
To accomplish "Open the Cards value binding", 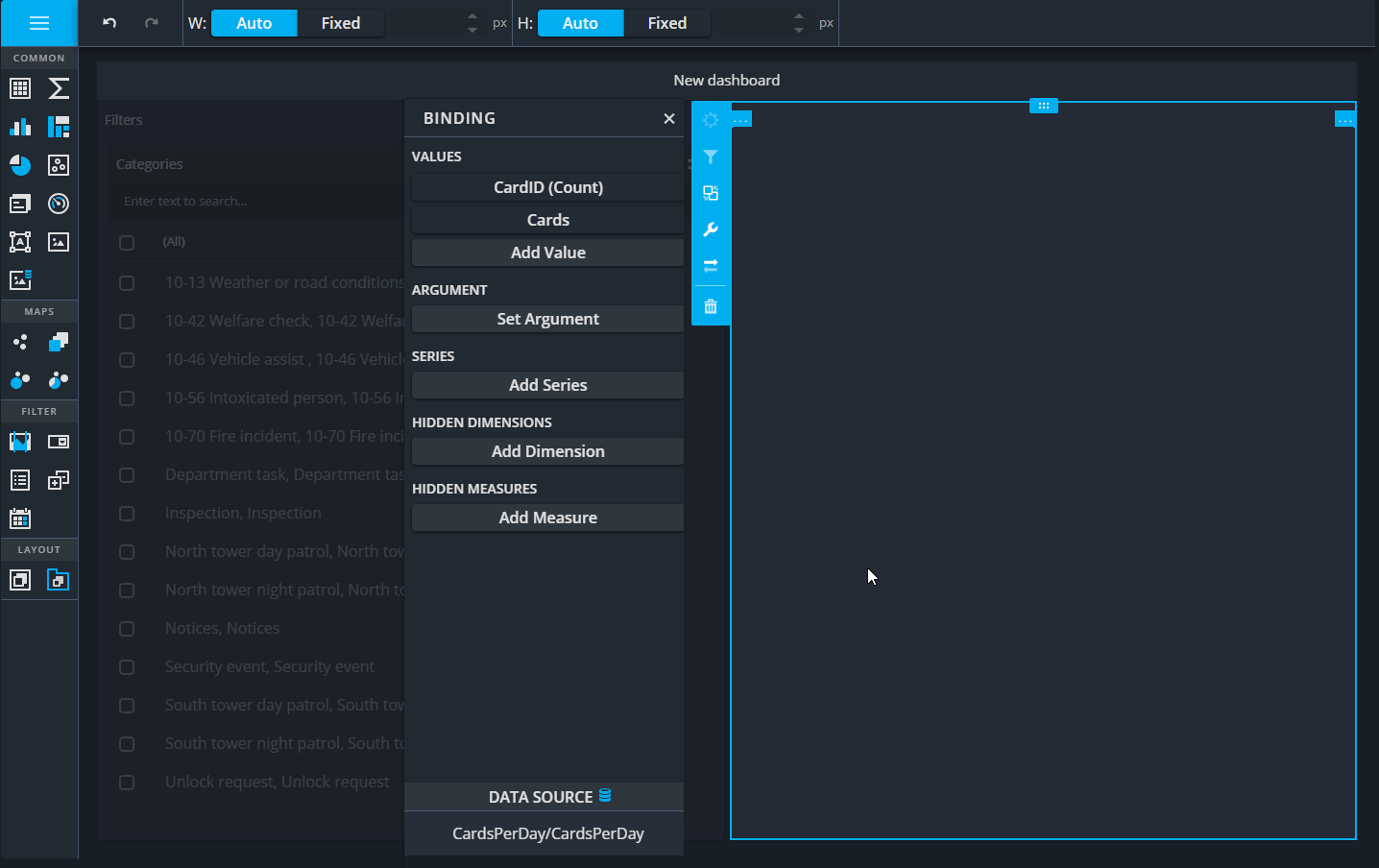I will [547, 220].
